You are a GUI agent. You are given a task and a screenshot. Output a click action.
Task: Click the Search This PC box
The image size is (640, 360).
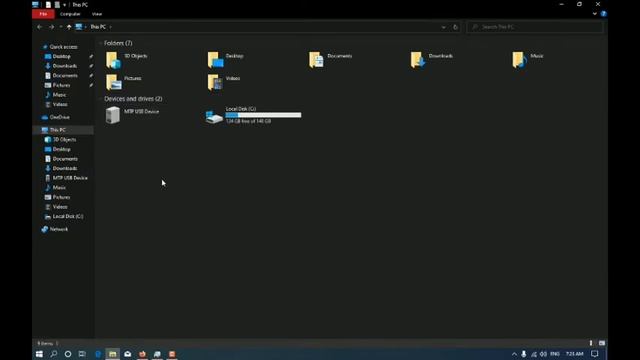pos(535,27)
